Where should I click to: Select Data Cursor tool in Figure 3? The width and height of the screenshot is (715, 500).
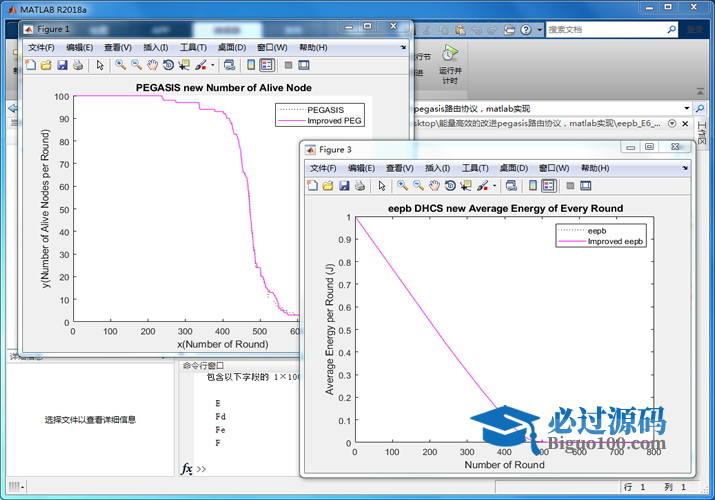click(466, 186)
